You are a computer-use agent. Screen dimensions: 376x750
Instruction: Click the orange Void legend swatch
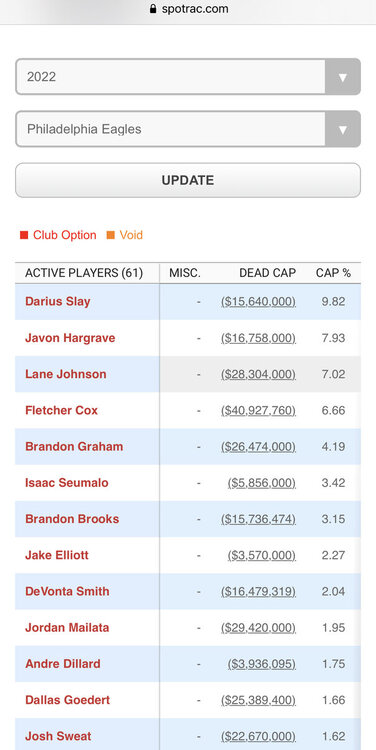point(111,235)
